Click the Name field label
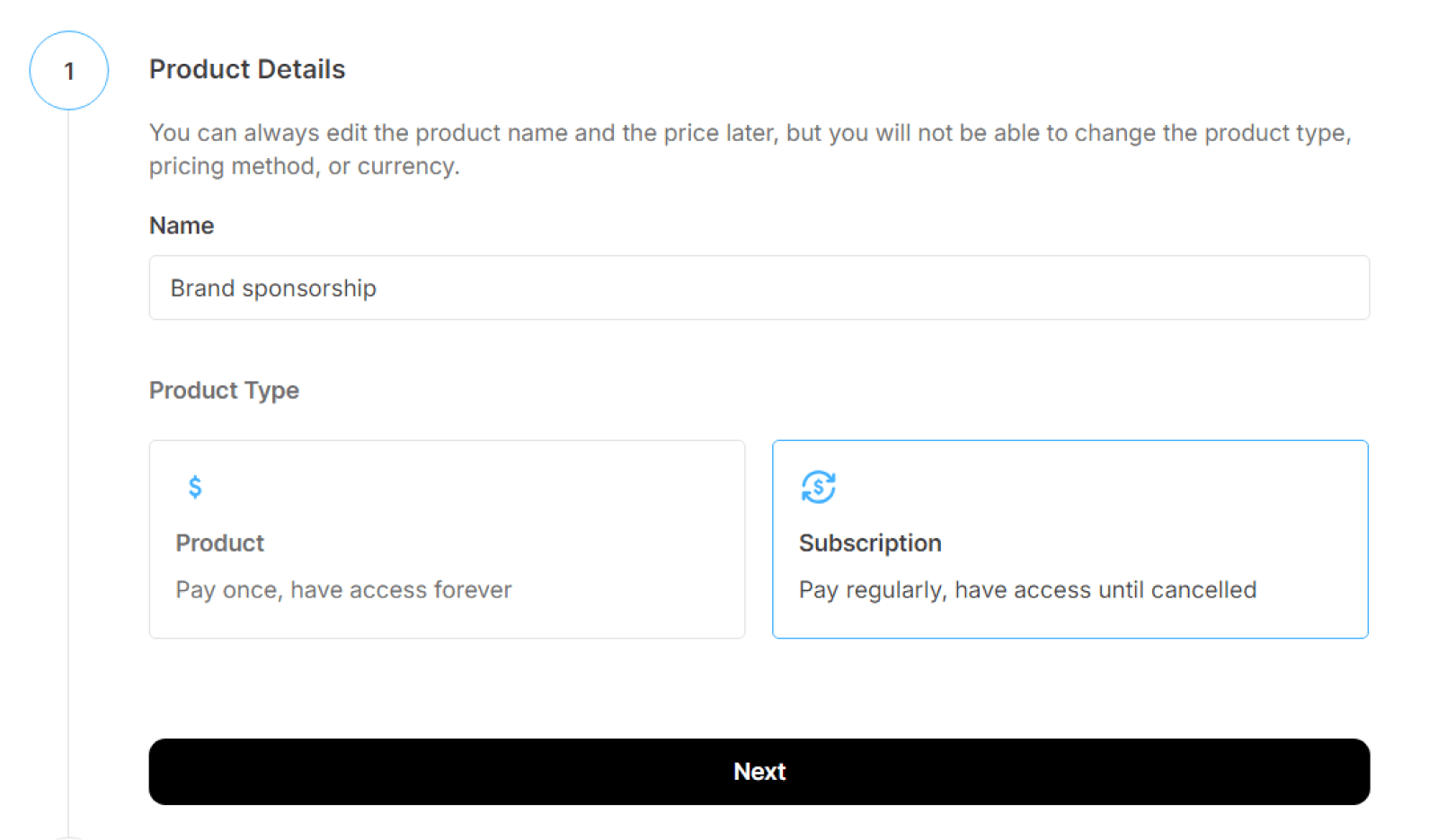The image size is (1438, 840). tap(182, 225)
